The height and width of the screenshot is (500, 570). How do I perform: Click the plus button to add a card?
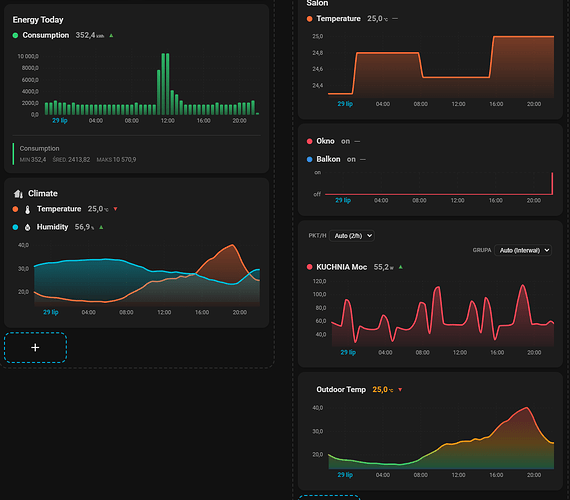[35, 347]
